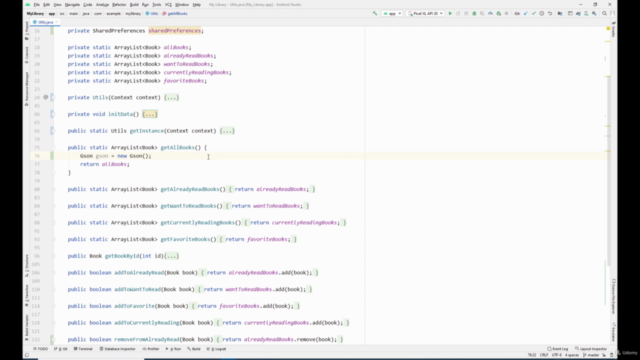
Task: Click the Stop square icon in toolbar
Action: (x=507, y=13)
